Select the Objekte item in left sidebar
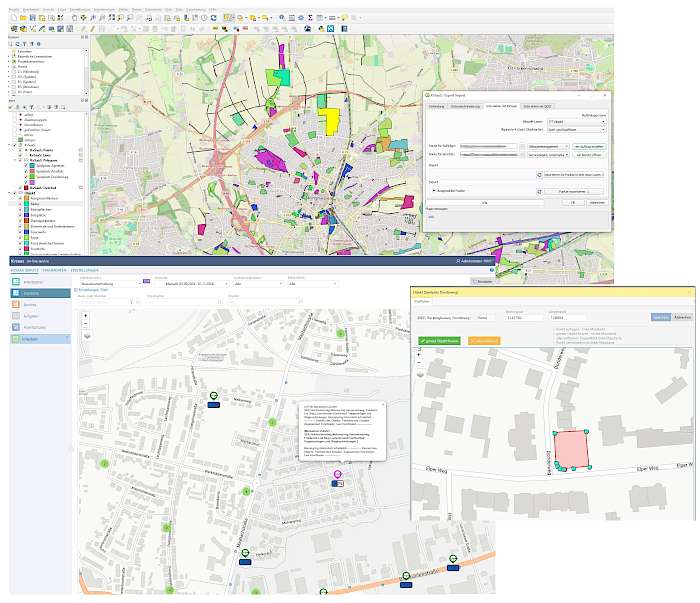The image size is (700, 603). [31, 292]
